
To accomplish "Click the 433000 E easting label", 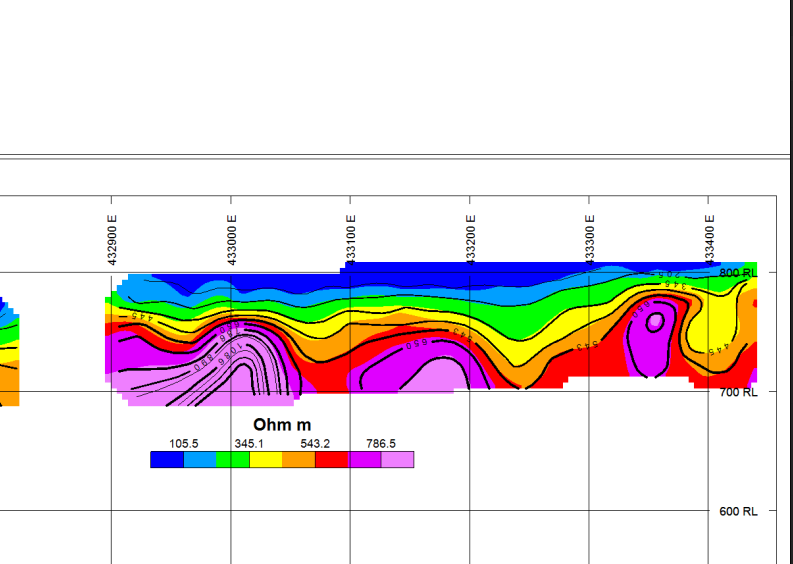I will click(x=232, y=240).
